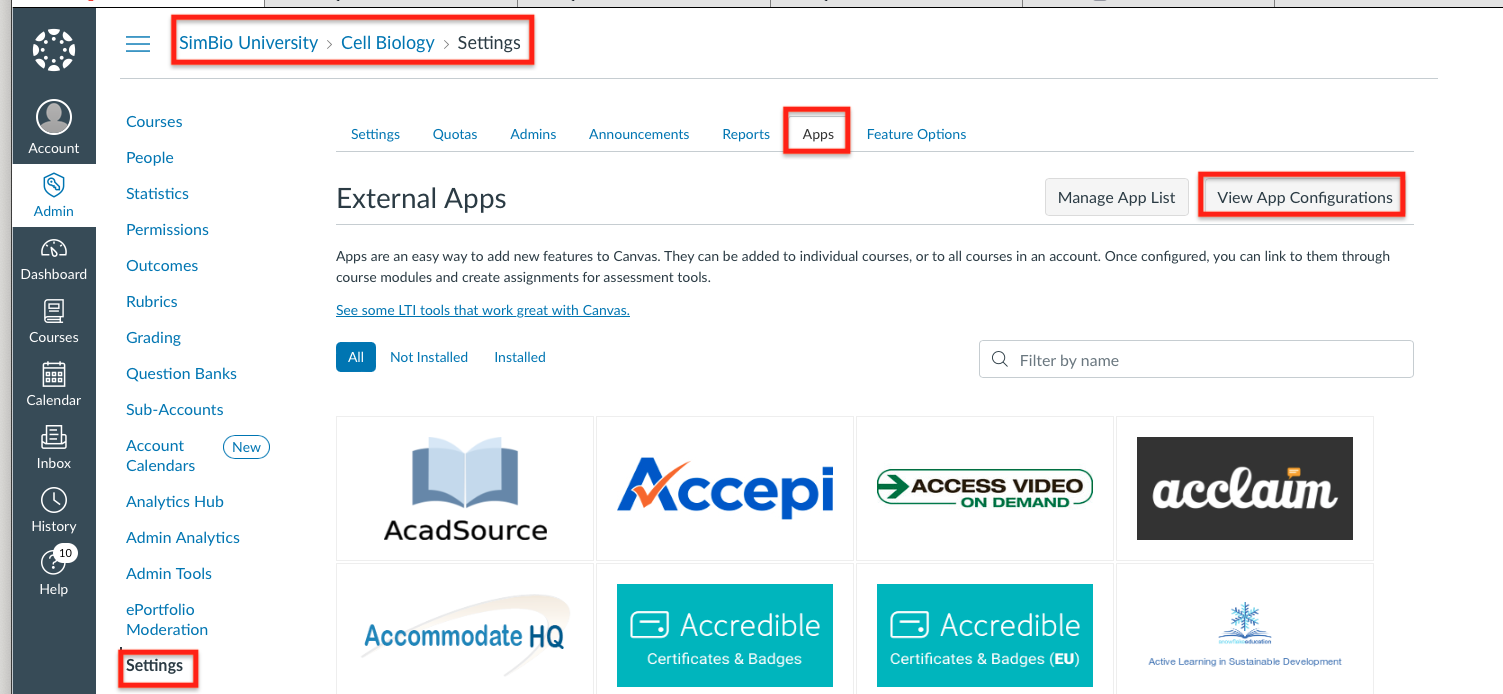Open the Acclaim app tile
This screenshot has height=694, width=1503.
[x=1245, y=489]
